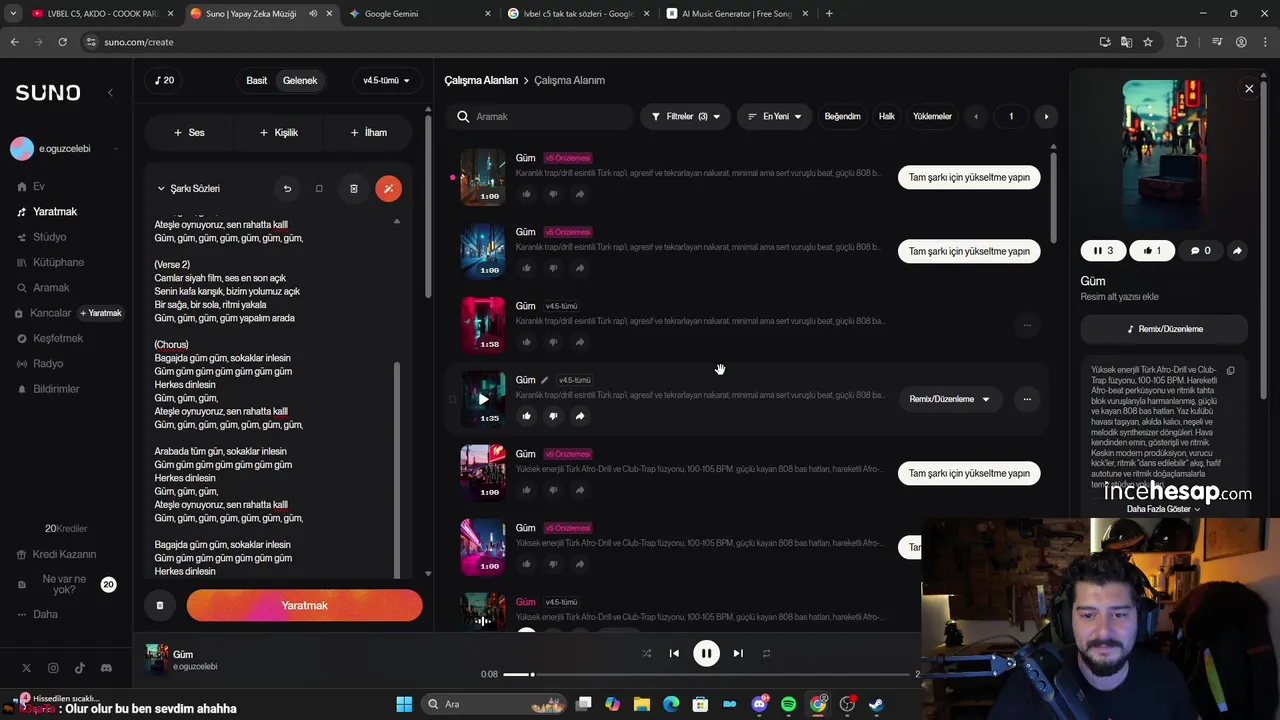Skip to next track in player

click(x=738, y=653)
